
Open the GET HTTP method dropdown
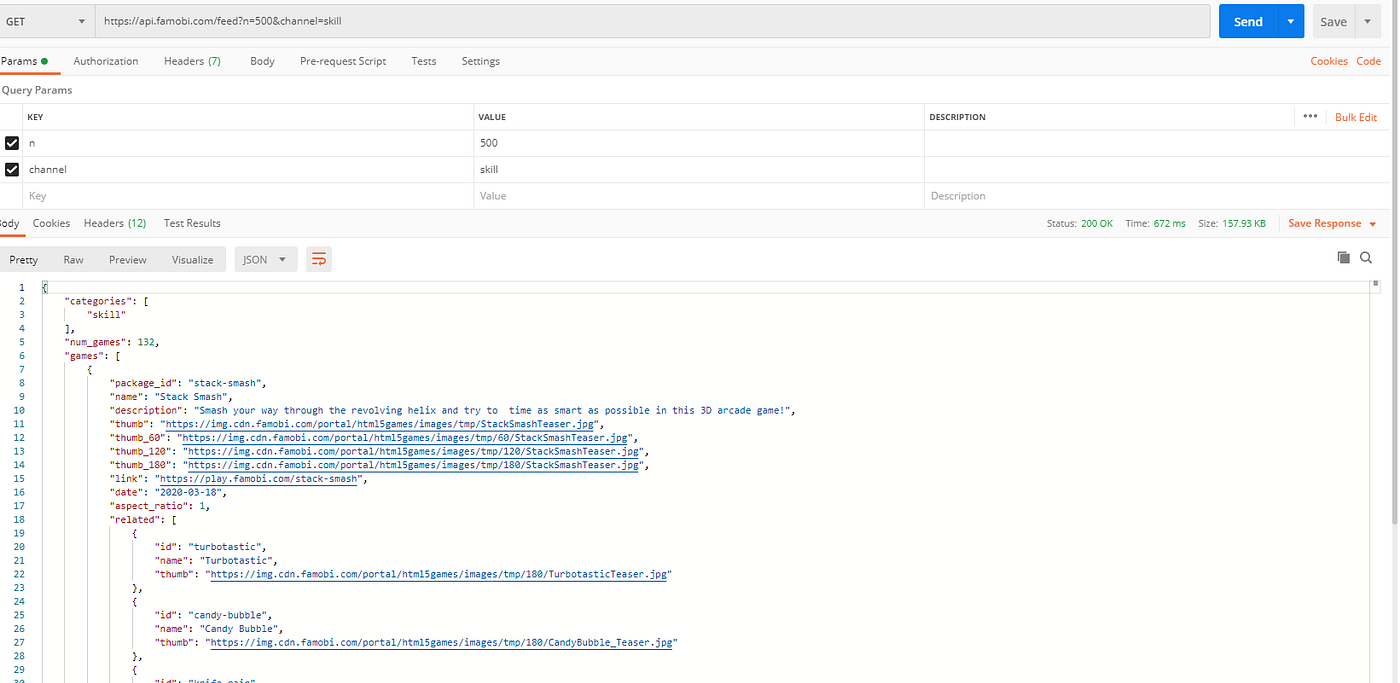pyautogui.click(x=46, y=21)
